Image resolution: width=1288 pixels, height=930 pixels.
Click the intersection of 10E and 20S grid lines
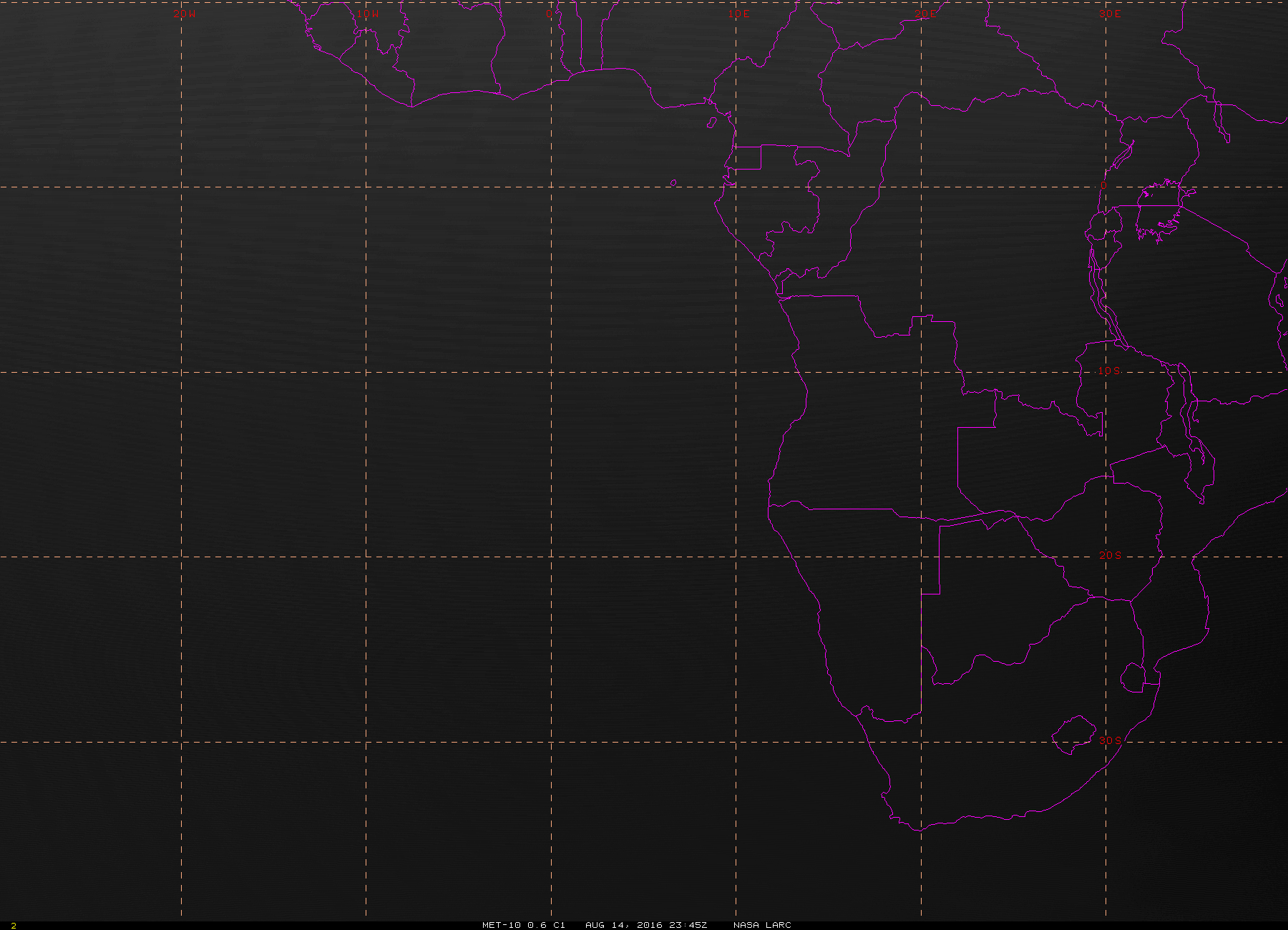736,557
